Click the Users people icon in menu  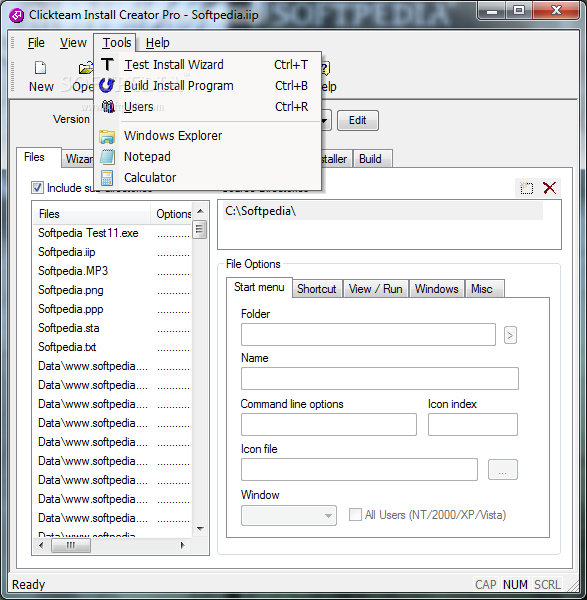click(108, 106)
